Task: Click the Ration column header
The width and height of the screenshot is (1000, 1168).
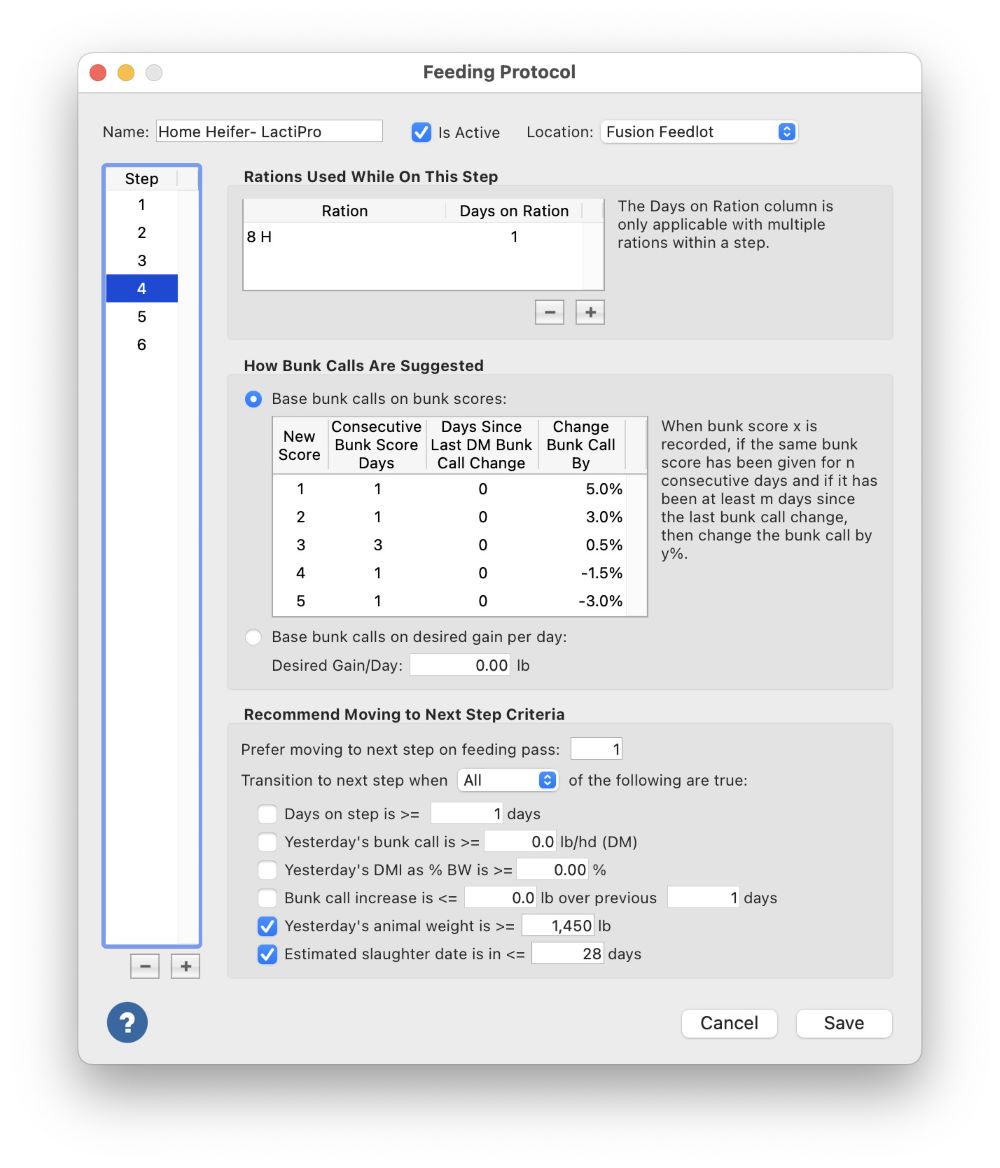Action: click(x=344, y=211)
